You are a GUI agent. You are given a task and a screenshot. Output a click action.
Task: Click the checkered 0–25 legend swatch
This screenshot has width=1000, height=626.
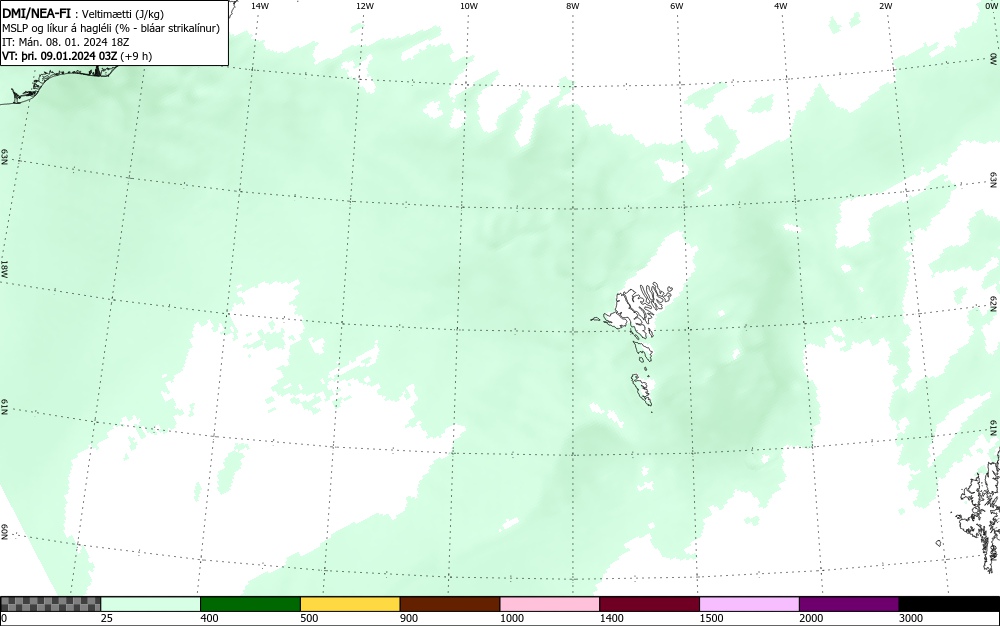(50, 604)
